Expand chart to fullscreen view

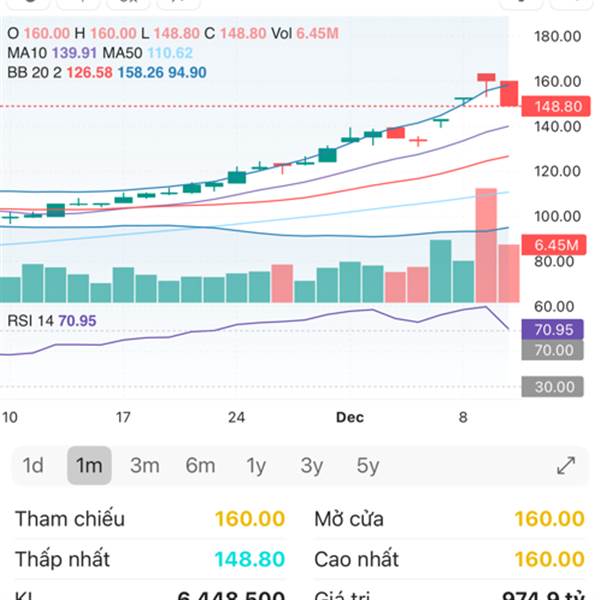coord(566,465)
